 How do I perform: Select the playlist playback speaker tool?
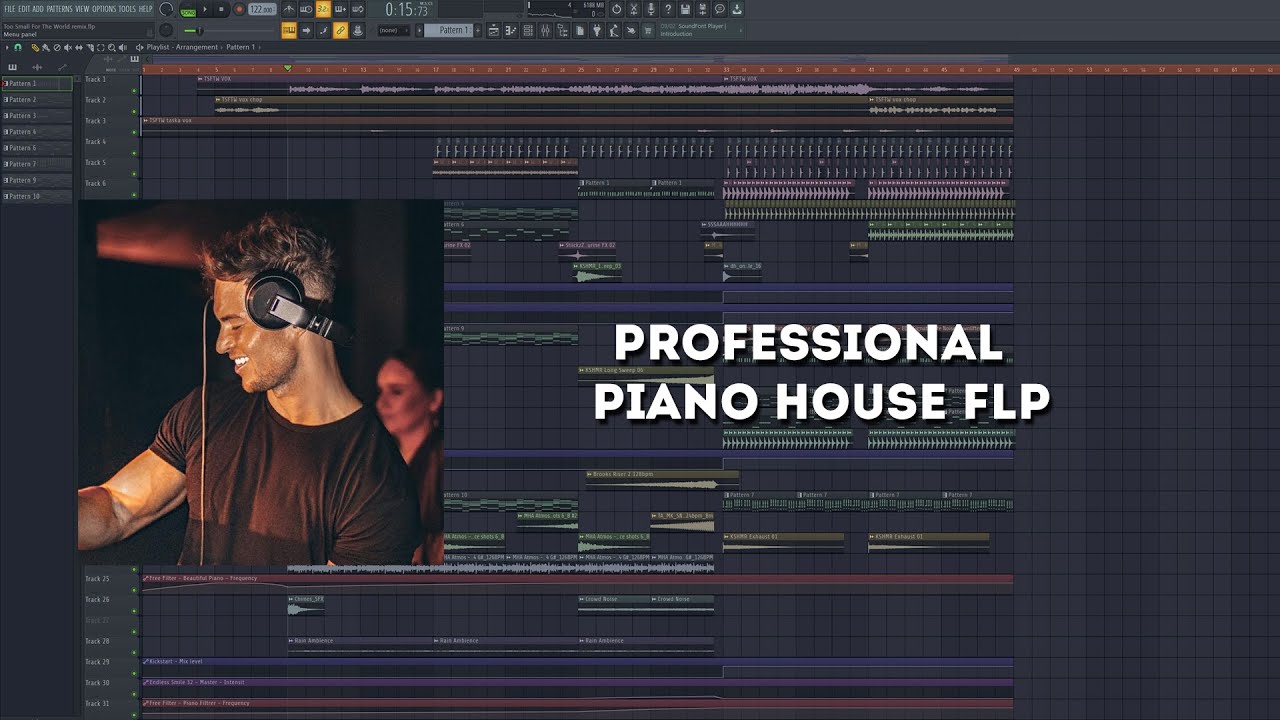tap(123, 47)
